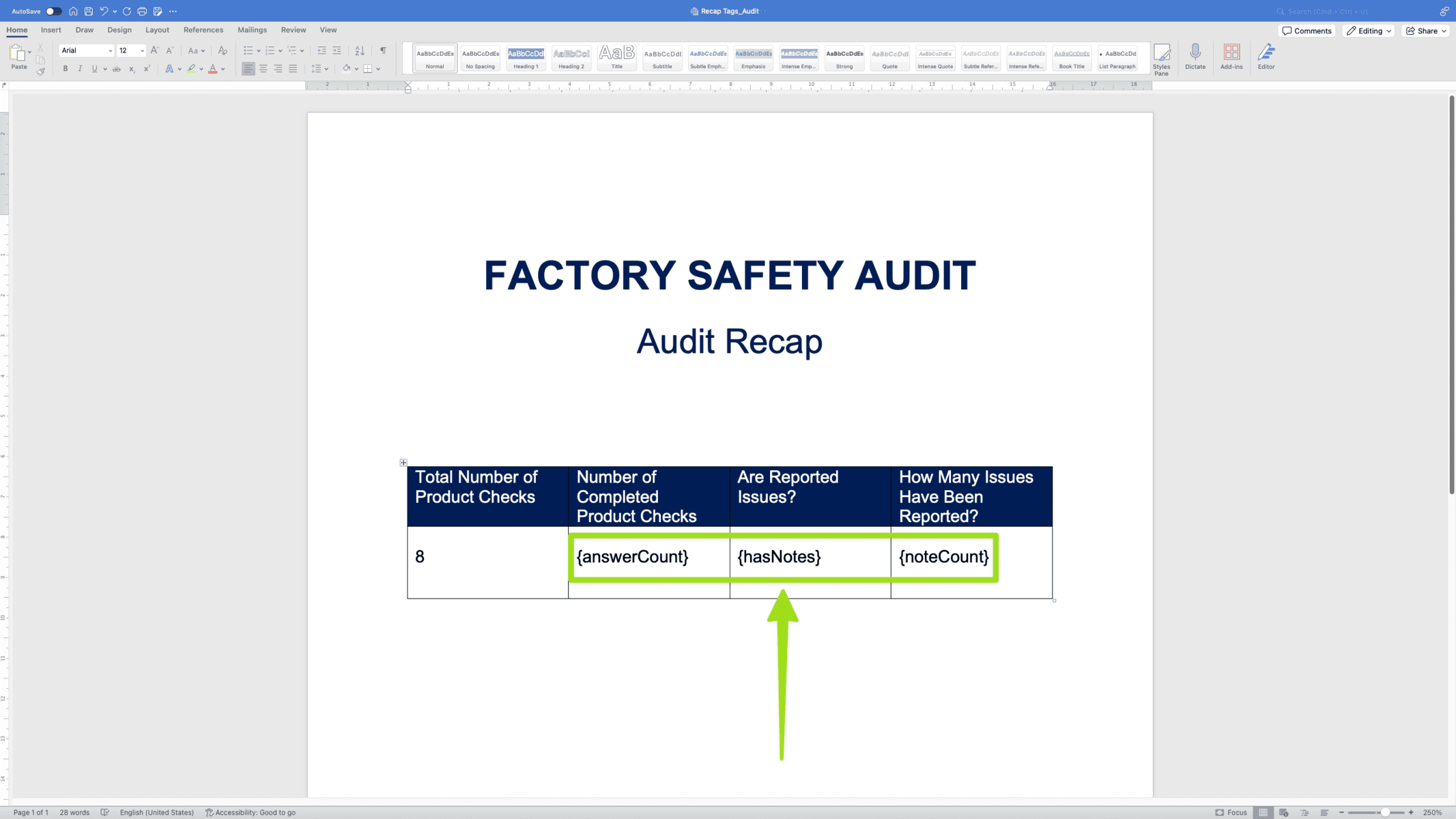Click the Clear Formatting icon

click(x=223, y=51)
